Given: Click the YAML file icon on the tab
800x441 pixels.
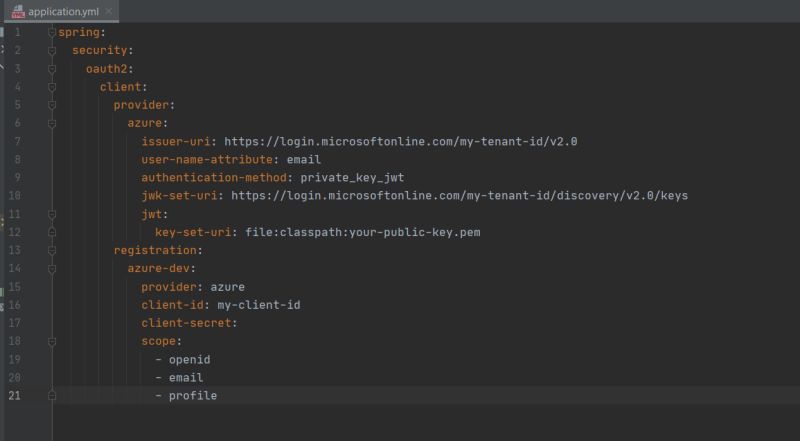Looking at the screenshot, I should pyautogui.click(x=18, y=11).
